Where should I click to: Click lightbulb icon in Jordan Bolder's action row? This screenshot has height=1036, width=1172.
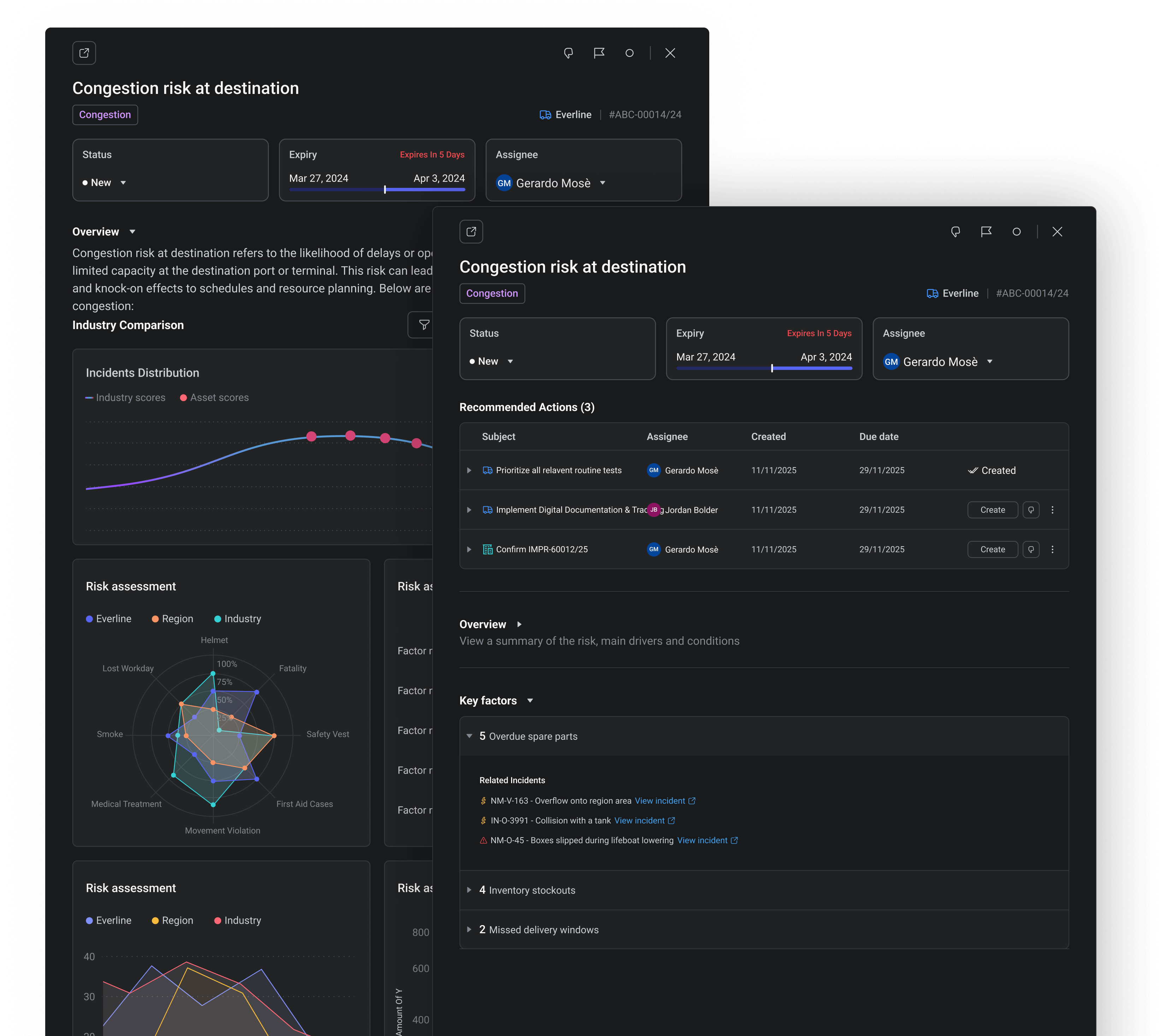[1030, 510]
